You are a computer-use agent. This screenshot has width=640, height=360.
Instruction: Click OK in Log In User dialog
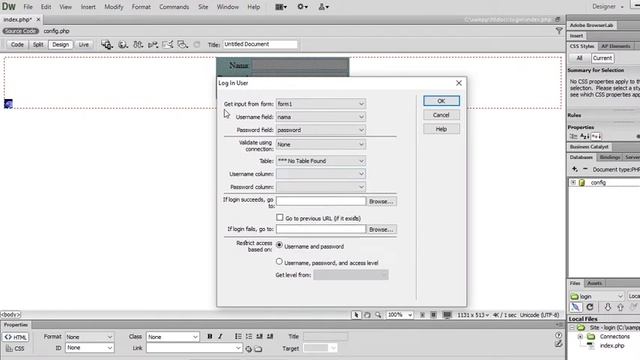tap(441, 101)
